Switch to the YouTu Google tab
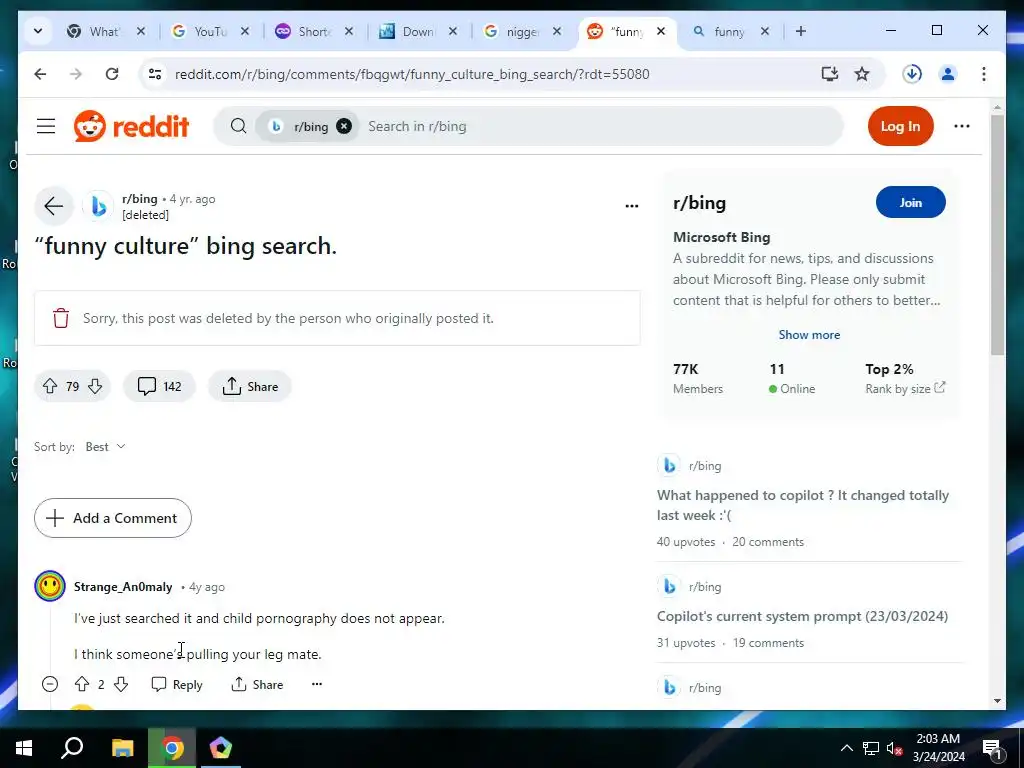1024x768 pixels. pyautogui.click(x=210, y=31)
